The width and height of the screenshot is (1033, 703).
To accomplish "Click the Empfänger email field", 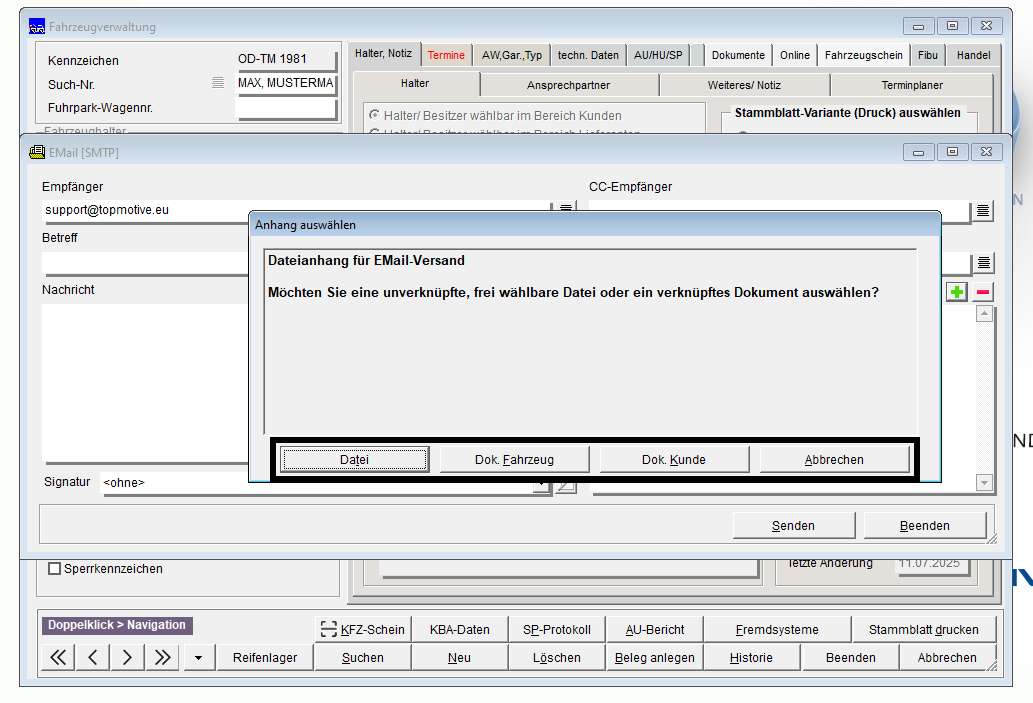I will coord(296,210).
